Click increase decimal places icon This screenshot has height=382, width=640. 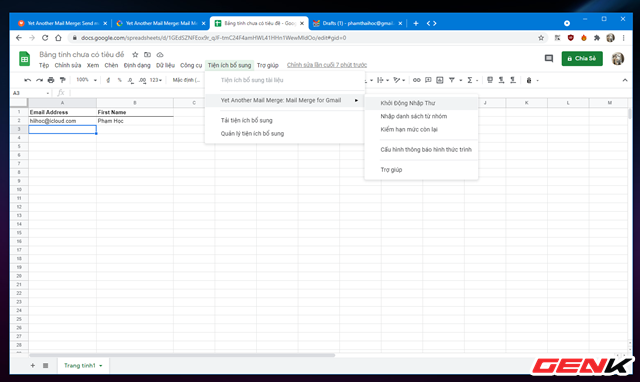point(142,80)
